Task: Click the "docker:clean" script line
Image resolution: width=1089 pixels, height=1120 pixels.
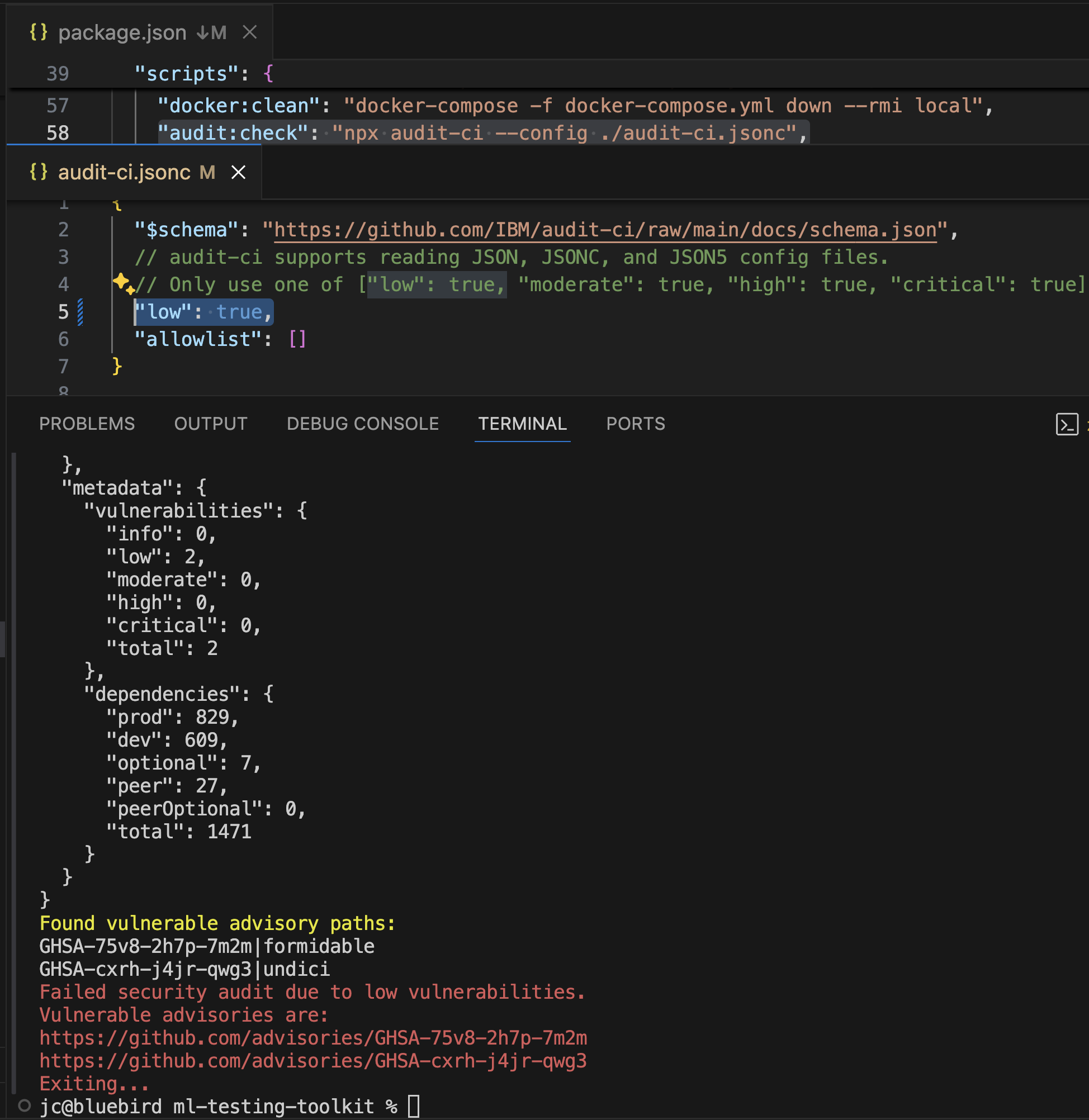Action: [x=575, y=106]
